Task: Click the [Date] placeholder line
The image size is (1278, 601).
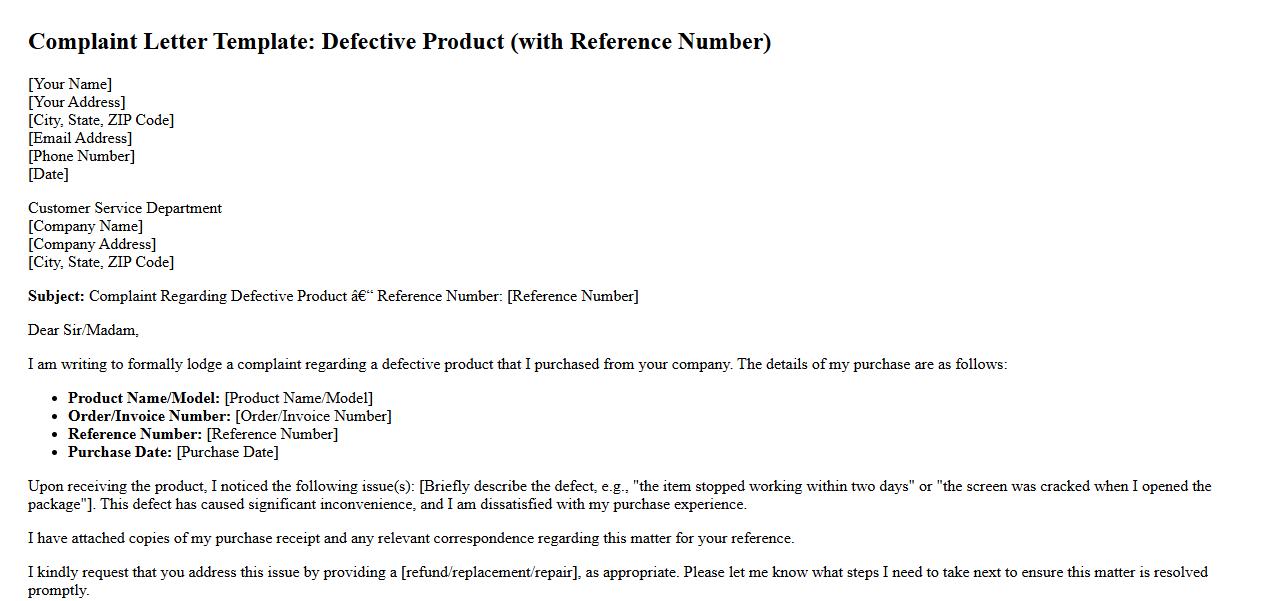Action: [x=48, y=174]
